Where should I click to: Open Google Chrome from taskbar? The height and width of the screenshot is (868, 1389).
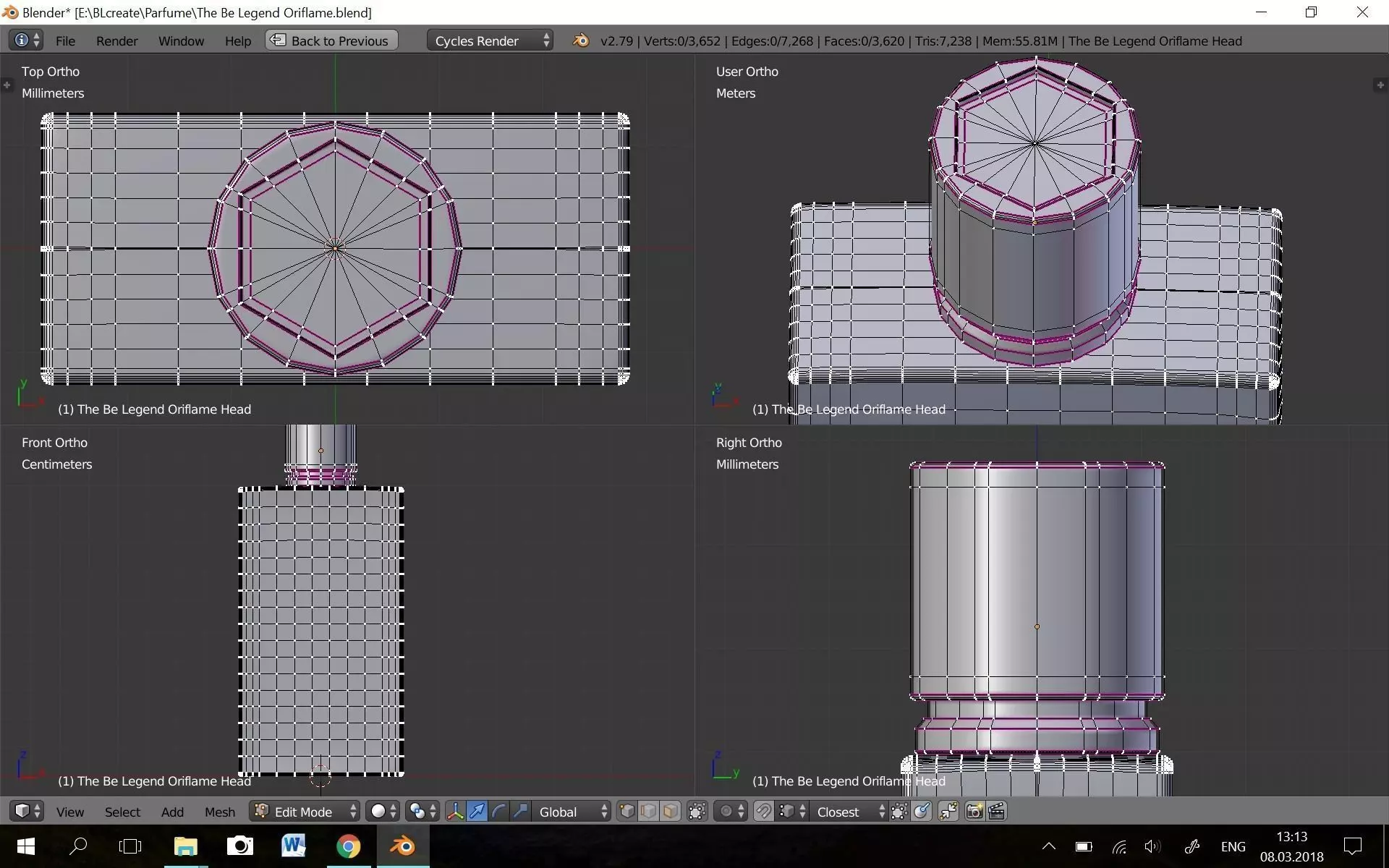(348, 846)
